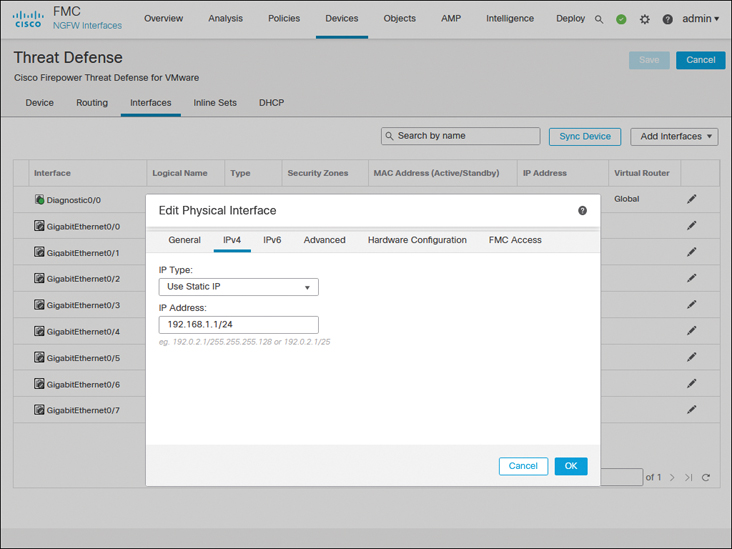The width and height of the screenshot is (732, 549).
Task: Click pencil icon for GigabitEthernet0/7 row
Action: coord(691,410)
